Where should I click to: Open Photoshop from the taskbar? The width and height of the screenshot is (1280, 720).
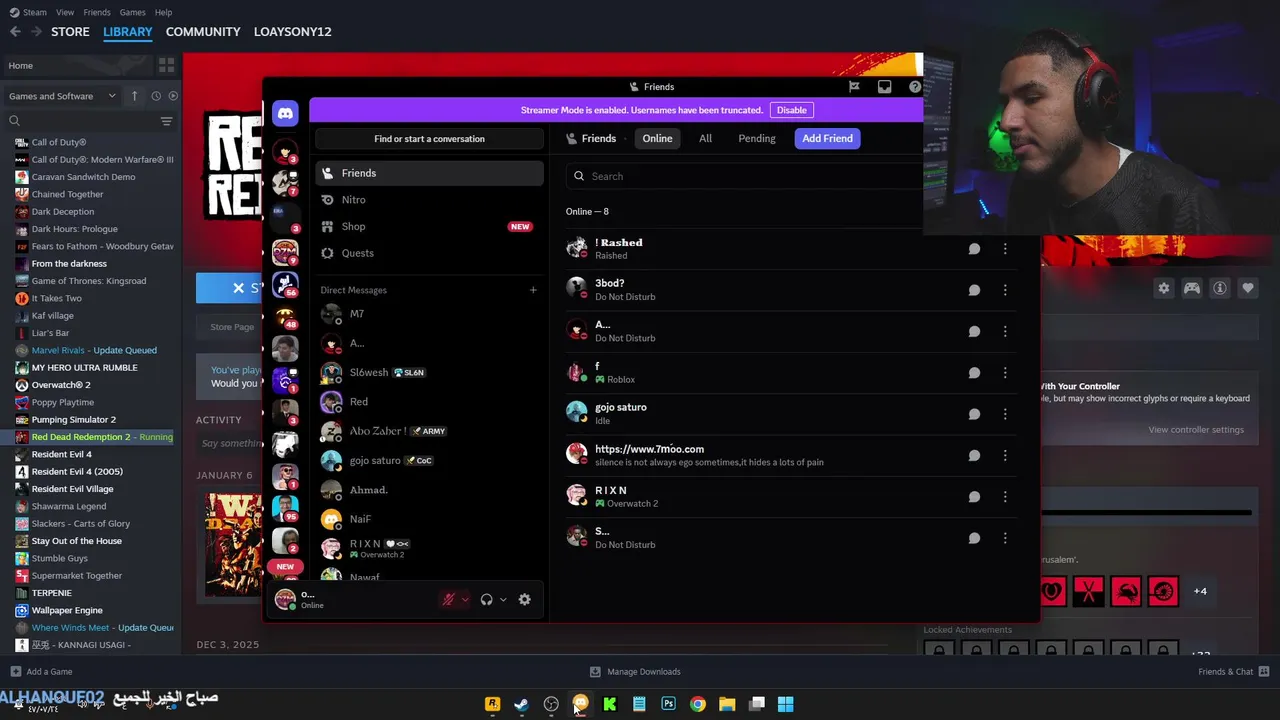tap(668, 704)
